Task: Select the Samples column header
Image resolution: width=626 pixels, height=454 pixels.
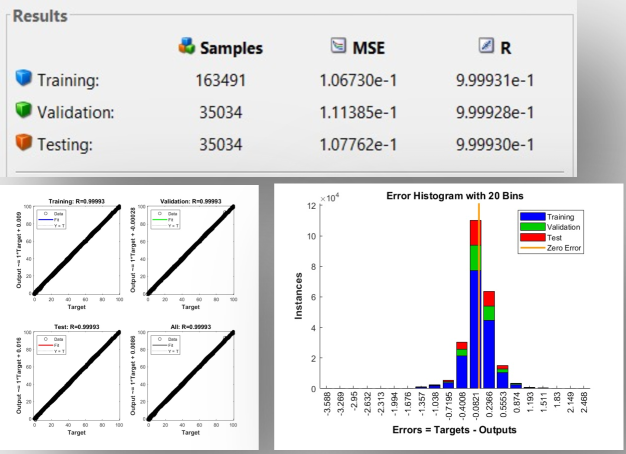Action: (x=232, y=48)
